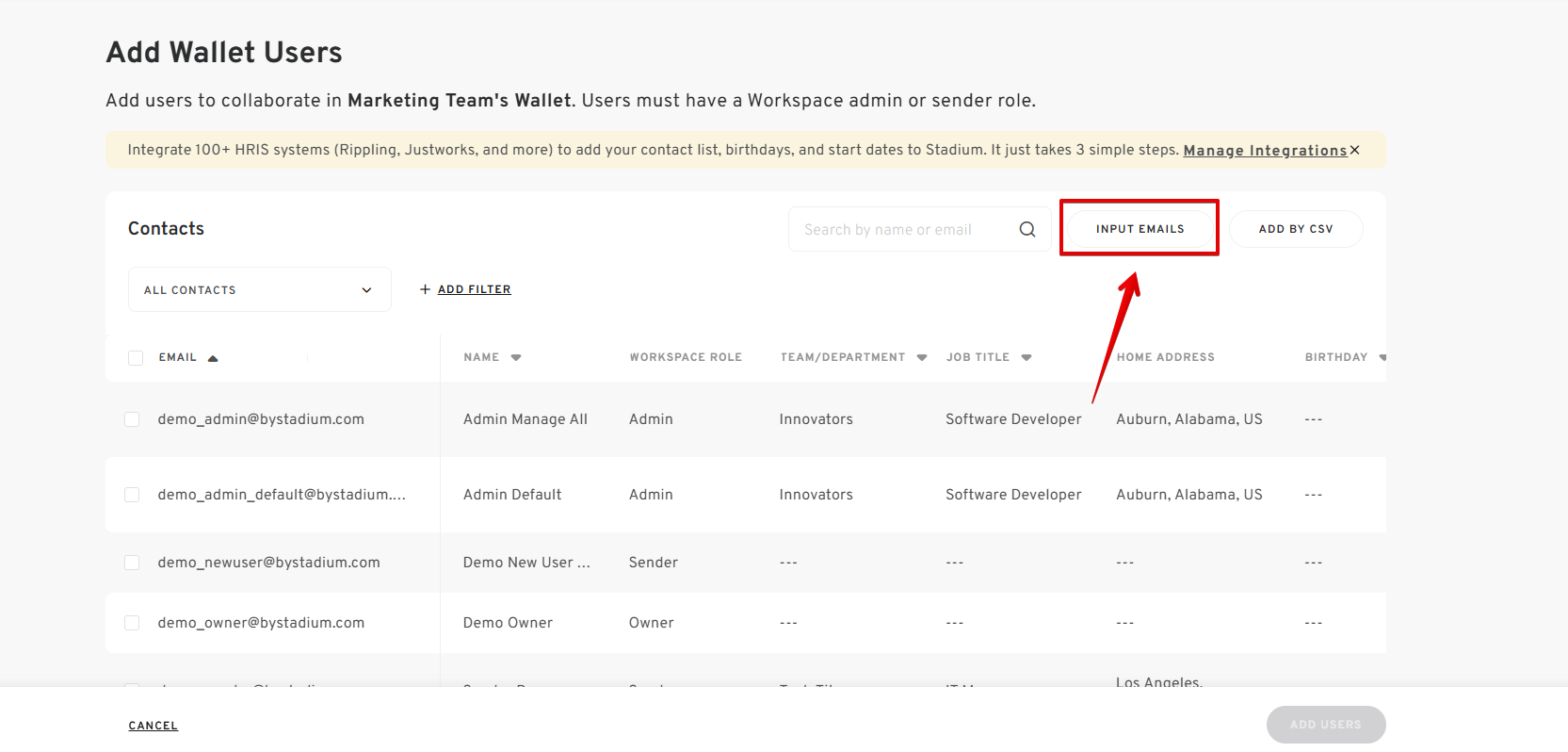Click the Add Users button

tap(1326, 725)
